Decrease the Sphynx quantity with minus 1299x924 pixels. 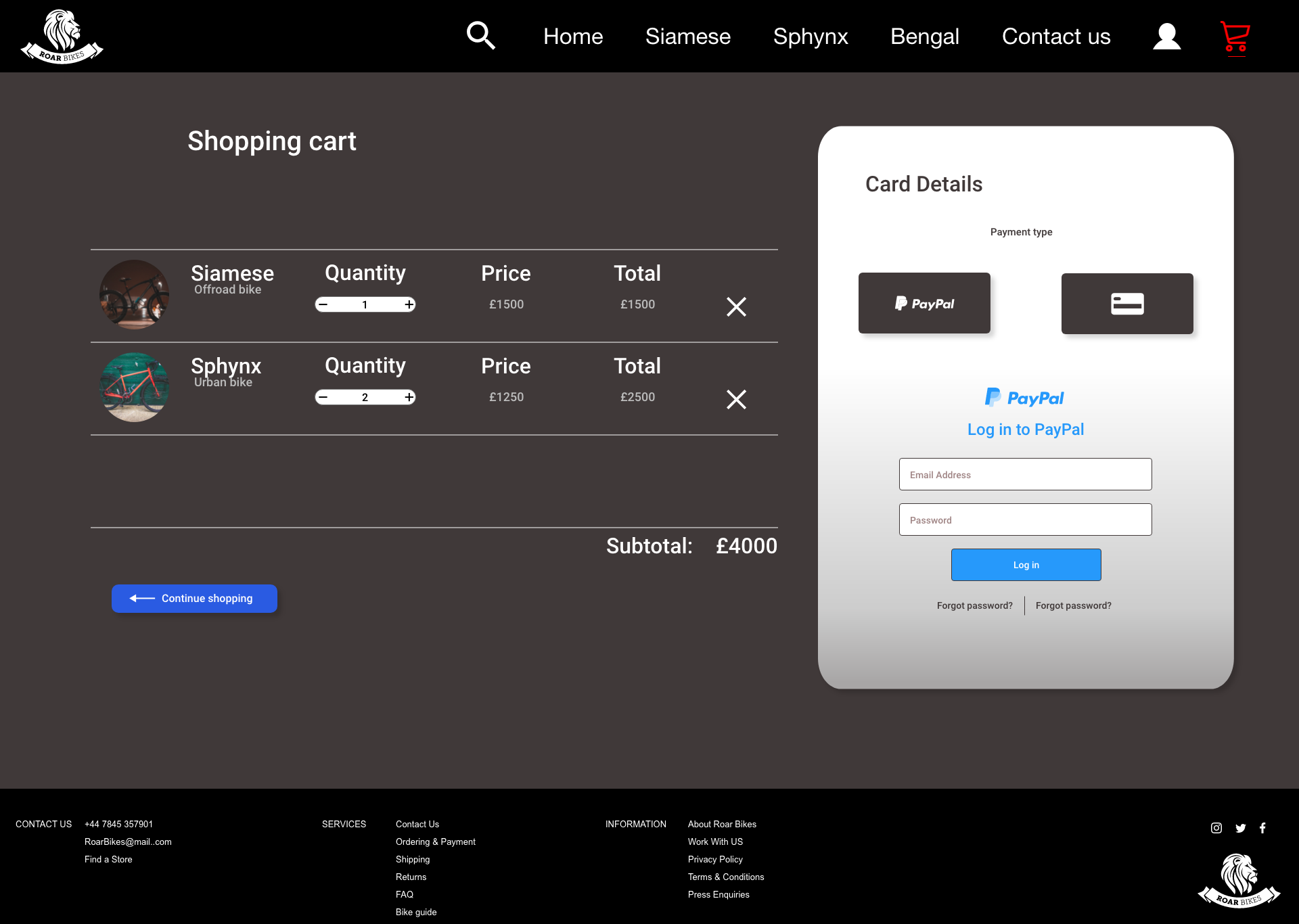pos(323,397)
